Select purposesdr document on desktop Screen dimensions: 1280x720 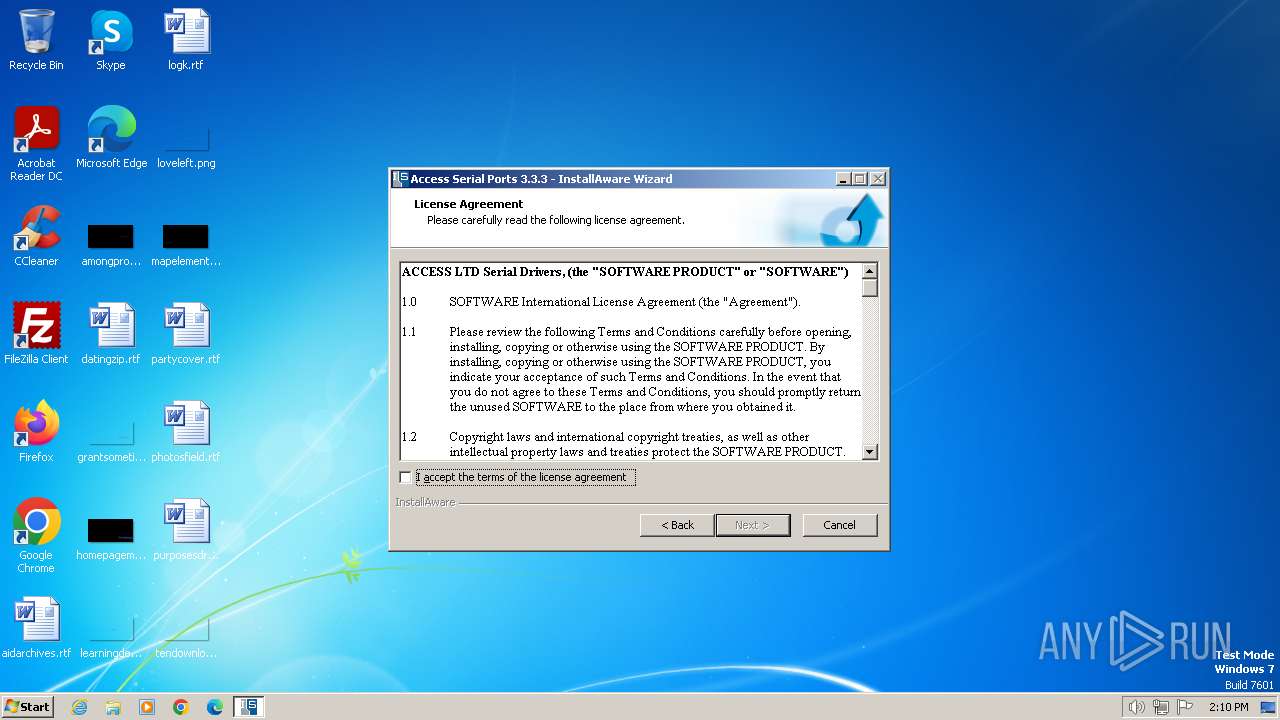pyautogui.click(x=186, y=531)
